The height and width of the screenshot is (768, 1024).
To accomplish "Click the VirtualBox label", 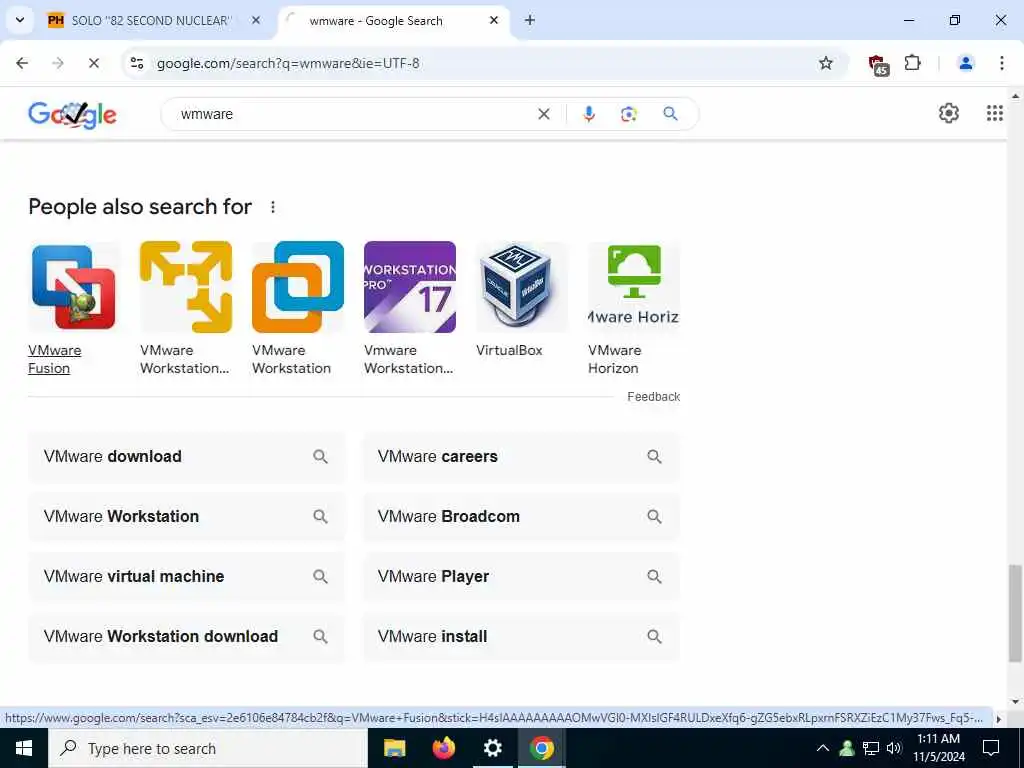I will point(509,350).
